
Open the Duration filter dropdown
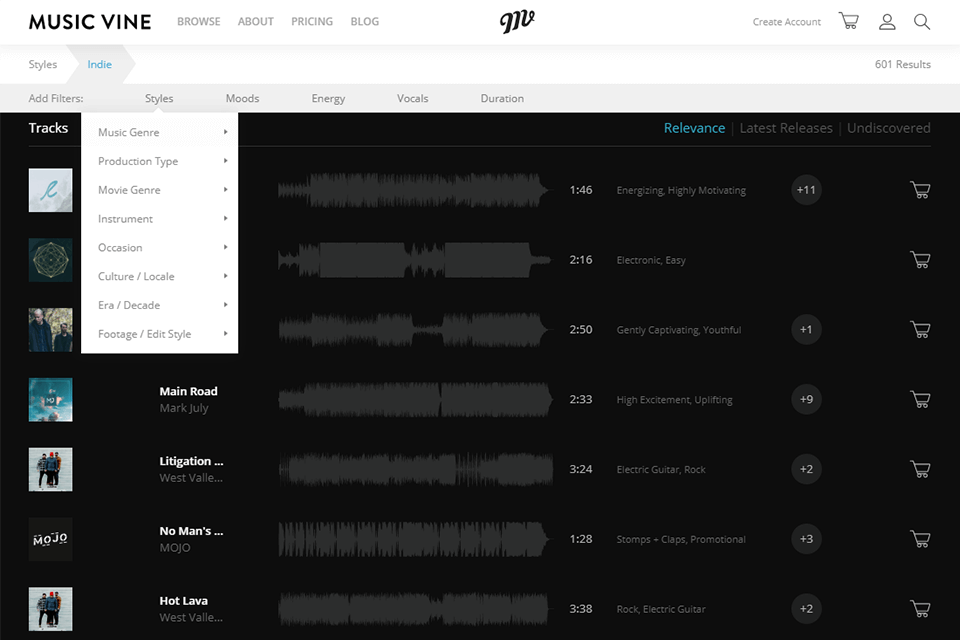pyautogui.click(x=502, y=98)
